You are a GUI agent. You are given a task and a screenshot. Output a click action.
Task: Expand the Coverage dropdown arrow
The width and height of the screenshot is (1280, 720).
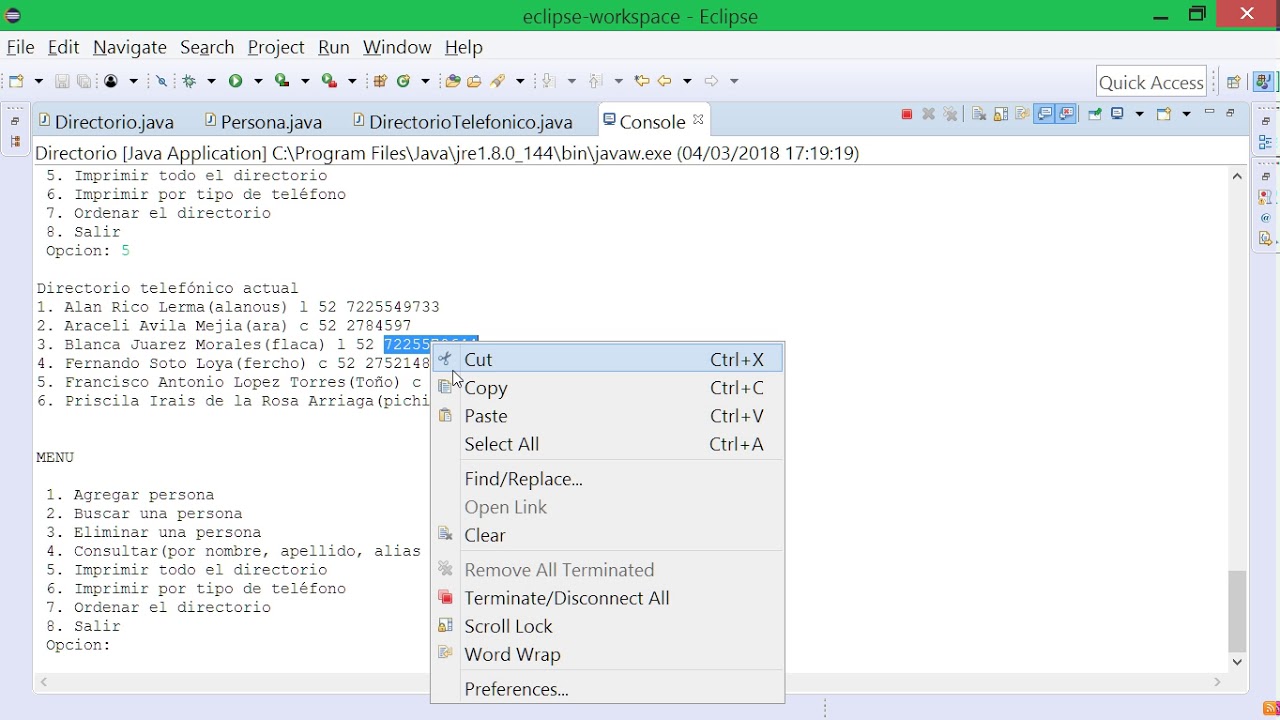click(x=305, y=81)
